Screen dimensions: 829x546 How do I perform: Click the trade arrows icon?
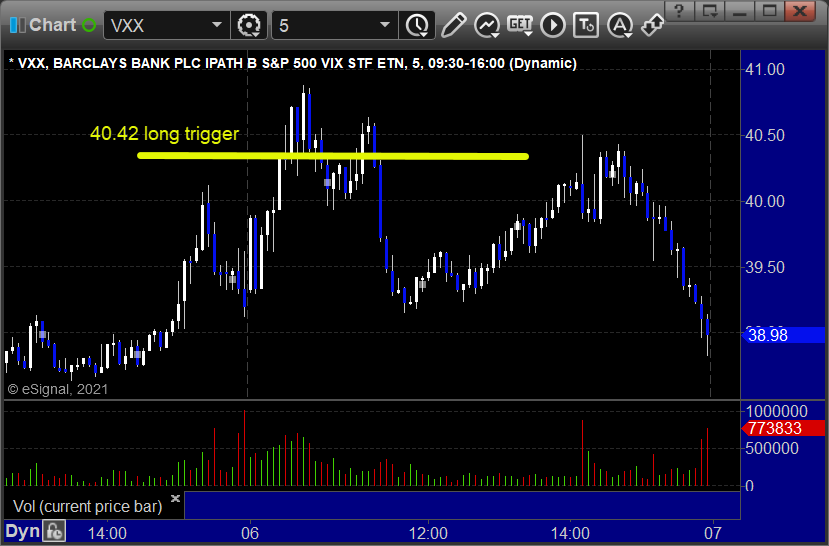pos(653,25)
